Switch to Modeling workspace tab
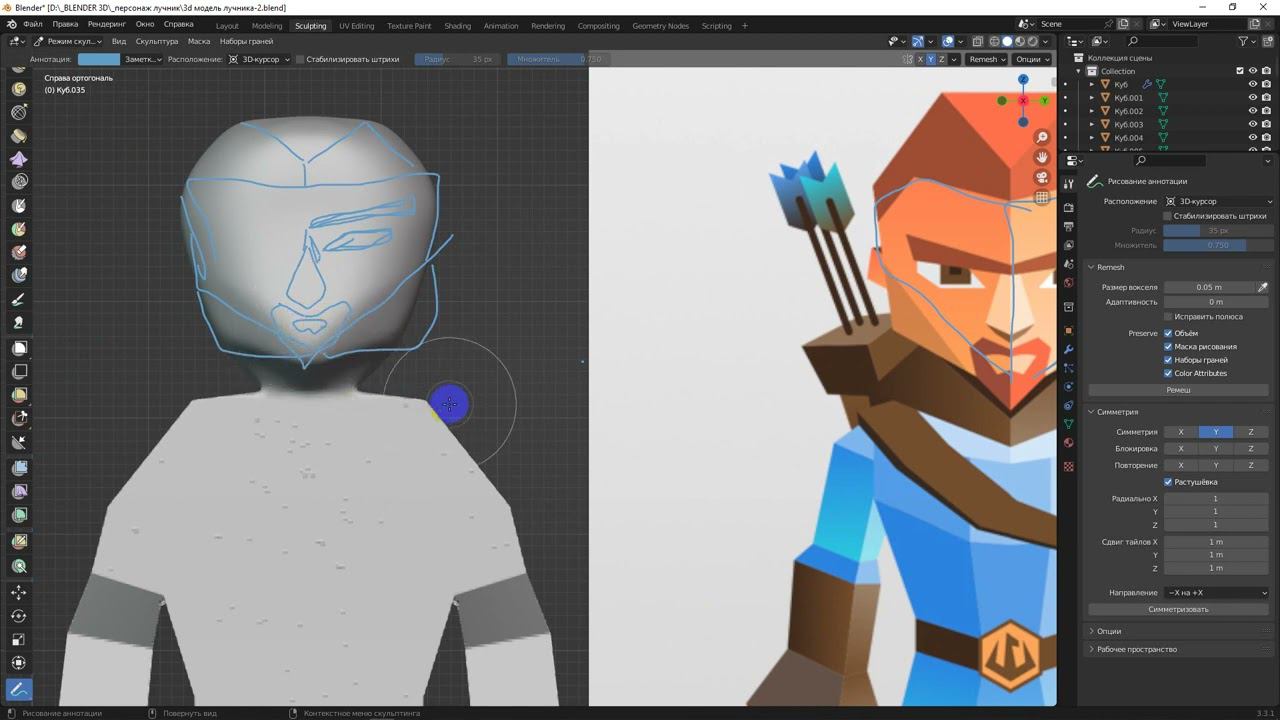This screenshot has height=720, width=1280. 267,25
